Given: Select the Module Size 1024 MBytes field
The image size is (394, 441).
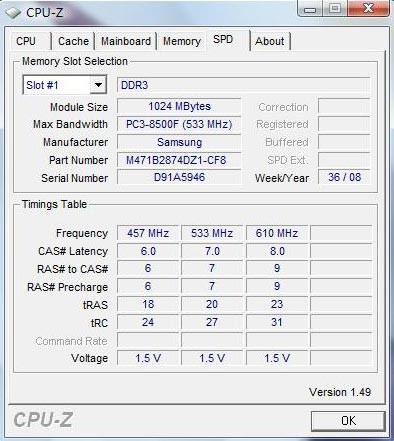Looking at the screenshot, I should (x=179, y=106).
